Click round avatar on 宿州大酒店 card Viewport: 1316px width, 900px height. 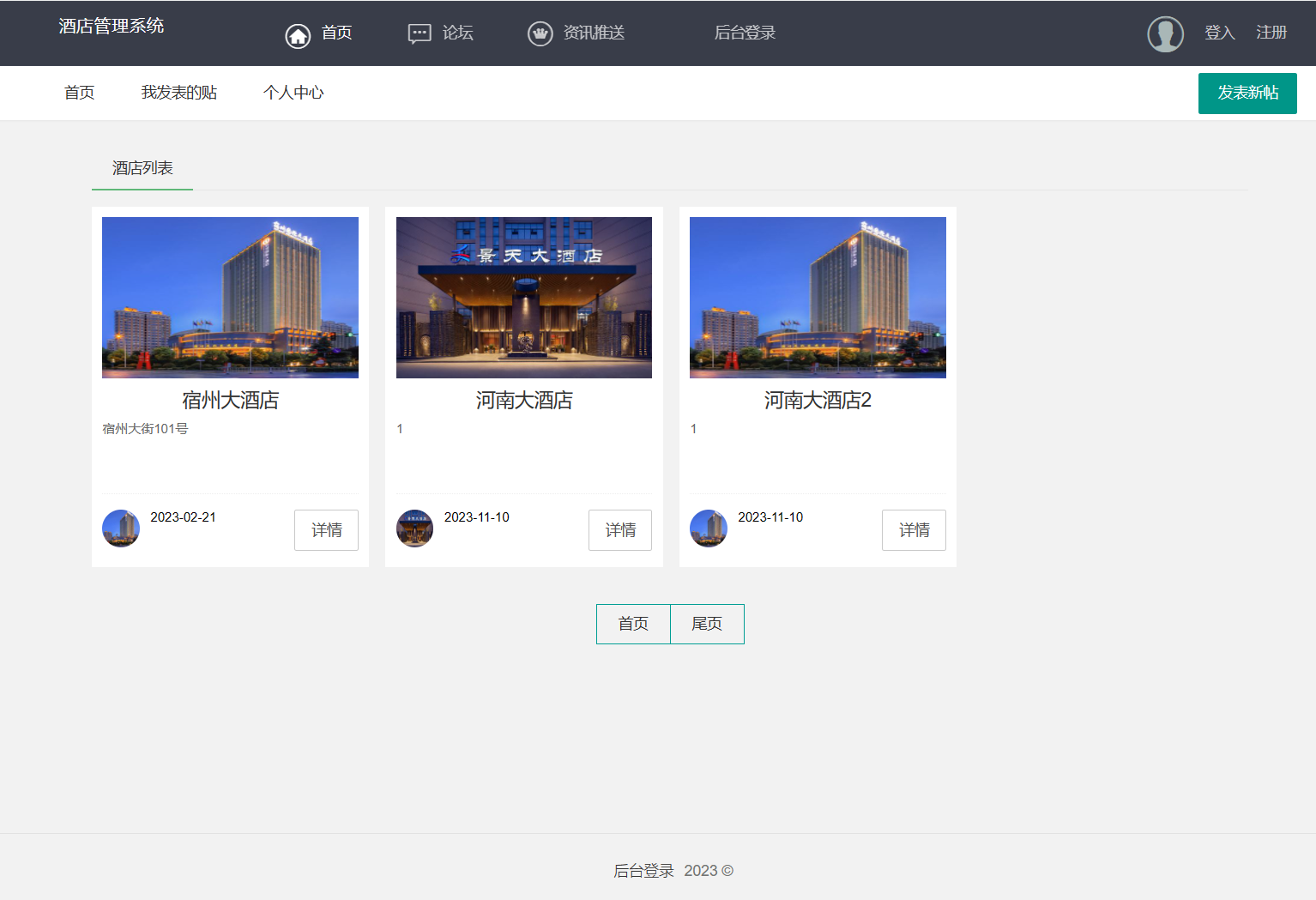[121, 529]
